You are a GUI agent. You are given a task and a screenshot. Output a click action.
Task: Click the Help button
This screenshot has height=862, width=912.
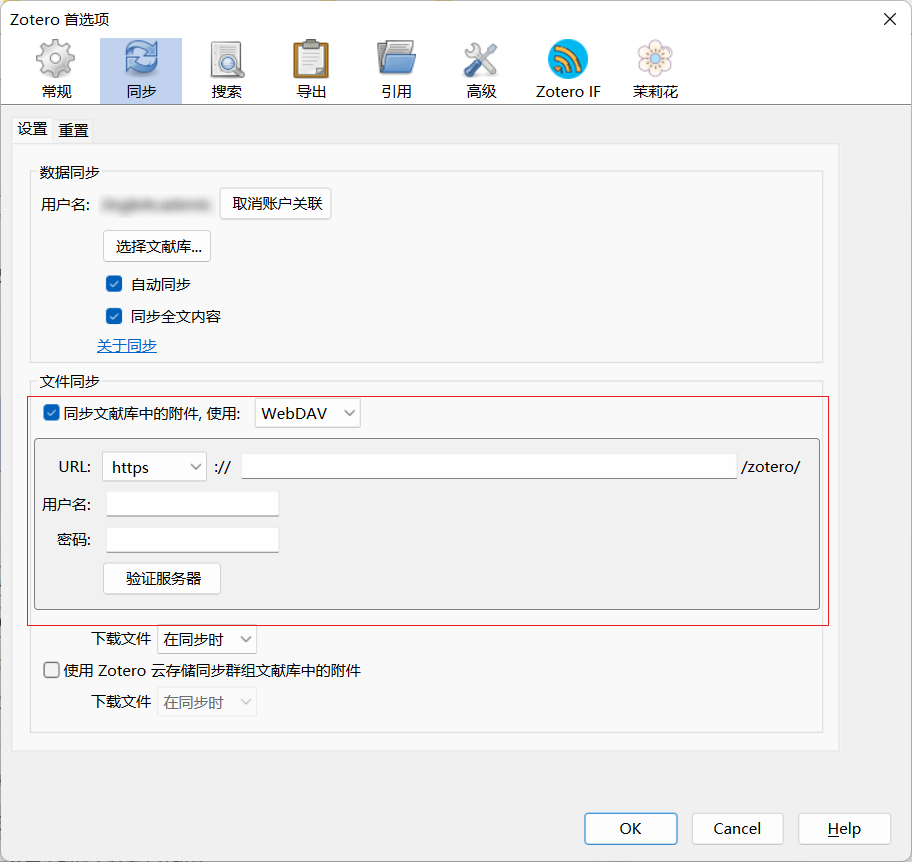tap(845, 829)
